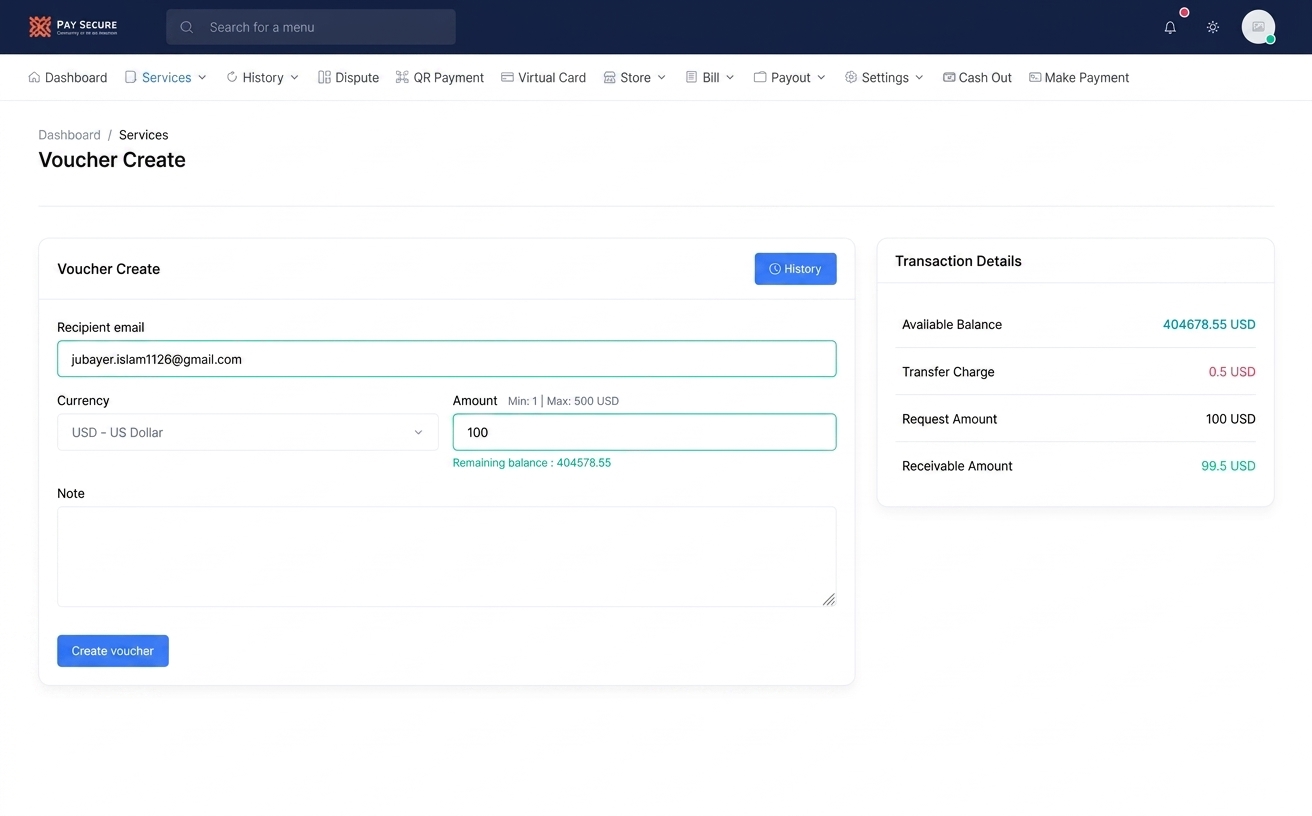Click the Dashboard home icon
This screenshot has width=1312, height=816.
34,77
